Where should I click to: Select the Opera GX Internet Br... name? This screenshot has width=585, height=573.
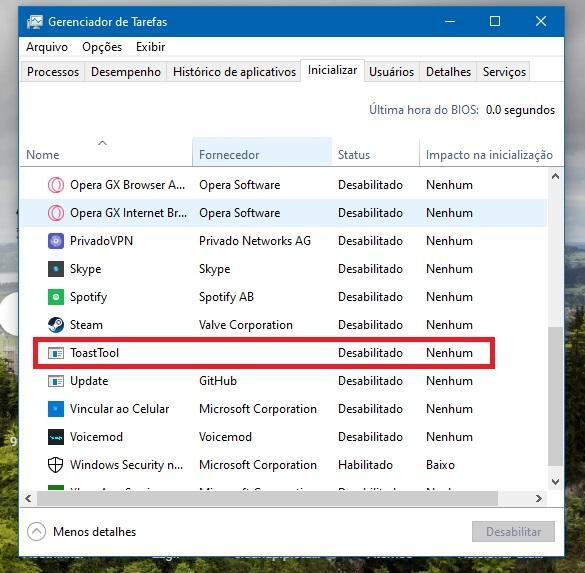pos(128,213)
